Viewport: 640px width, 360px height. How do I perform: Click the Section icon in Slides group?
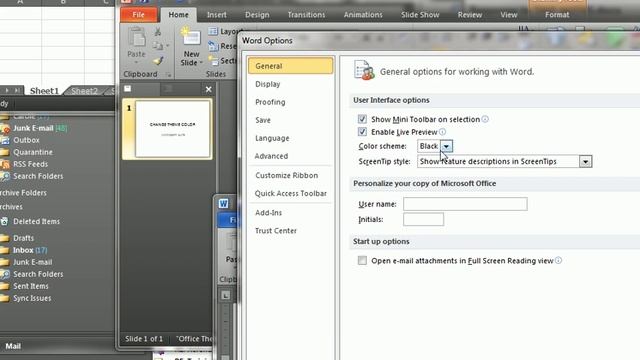click(213, 60)
